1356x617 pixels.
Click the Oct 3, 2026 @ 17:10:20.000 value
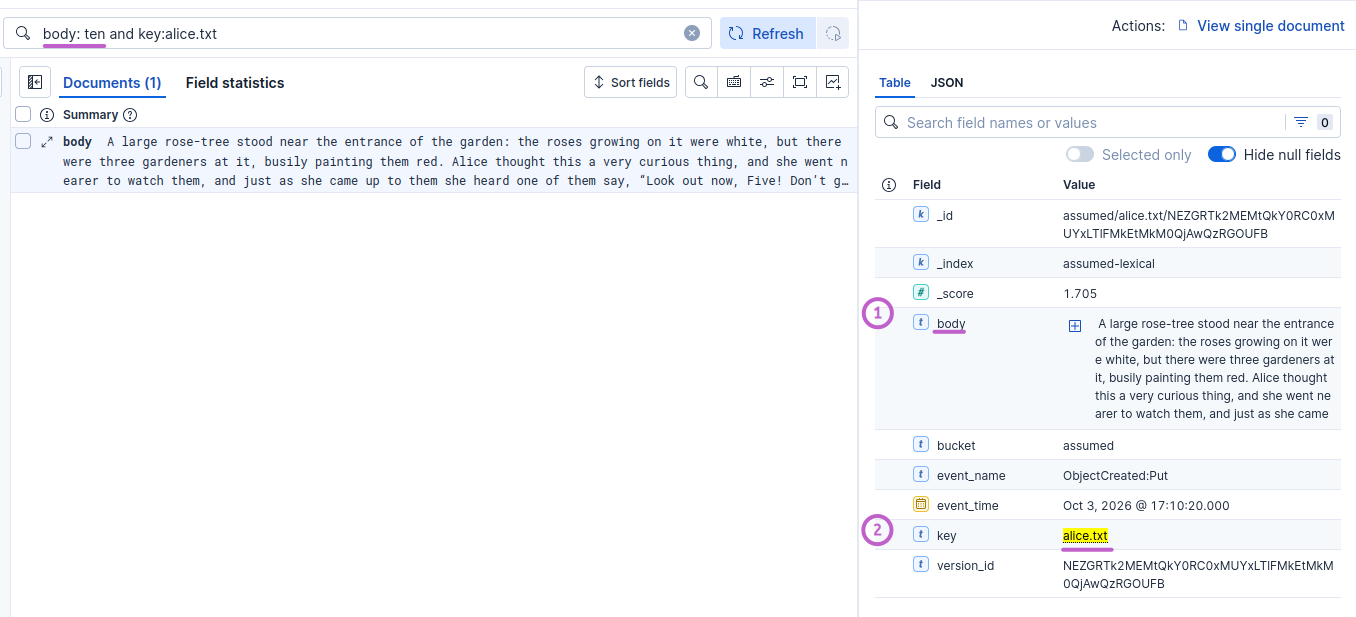click(1146, 505)
